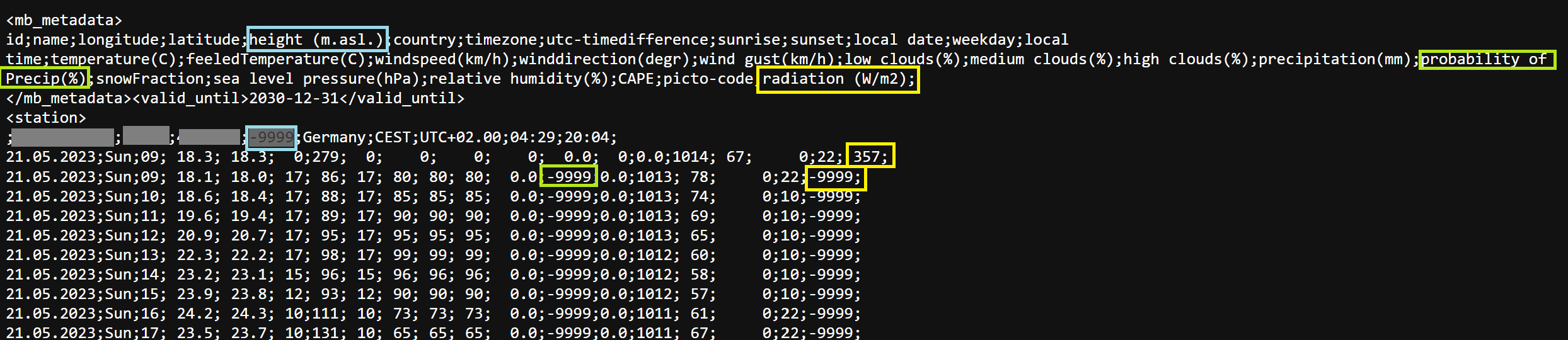Select 'precipitation(mm)' header field
This screenshot has height=340, width=1568.
click(1334, 59)
